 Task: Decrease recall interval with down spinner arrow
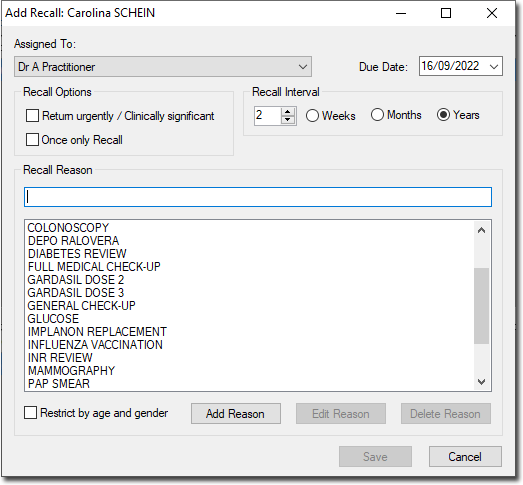click(x=288, y=119)
